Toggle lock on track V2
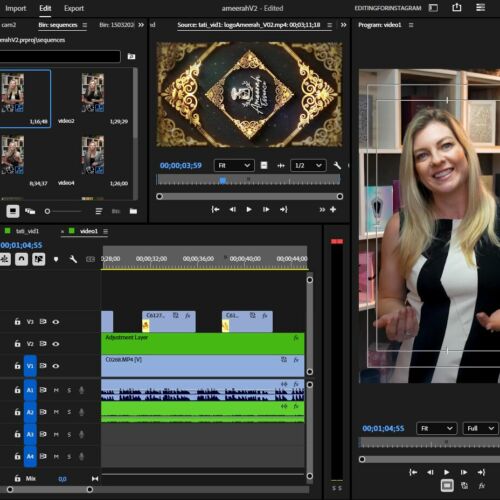500x500 pixels. tap(17, 343)
